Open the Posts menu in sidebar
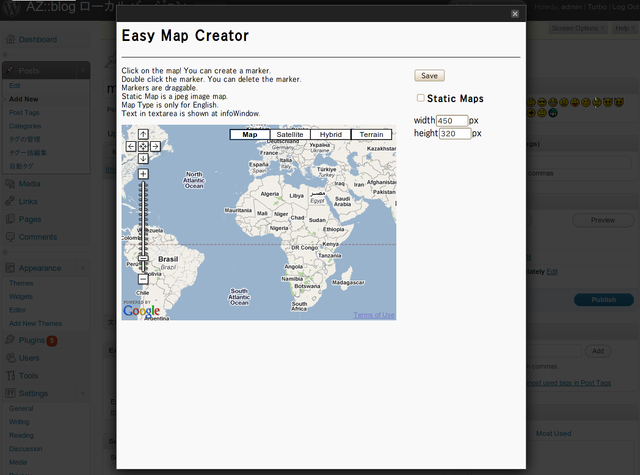The width and height of the screenshot is (640, 475). (29, 71)
